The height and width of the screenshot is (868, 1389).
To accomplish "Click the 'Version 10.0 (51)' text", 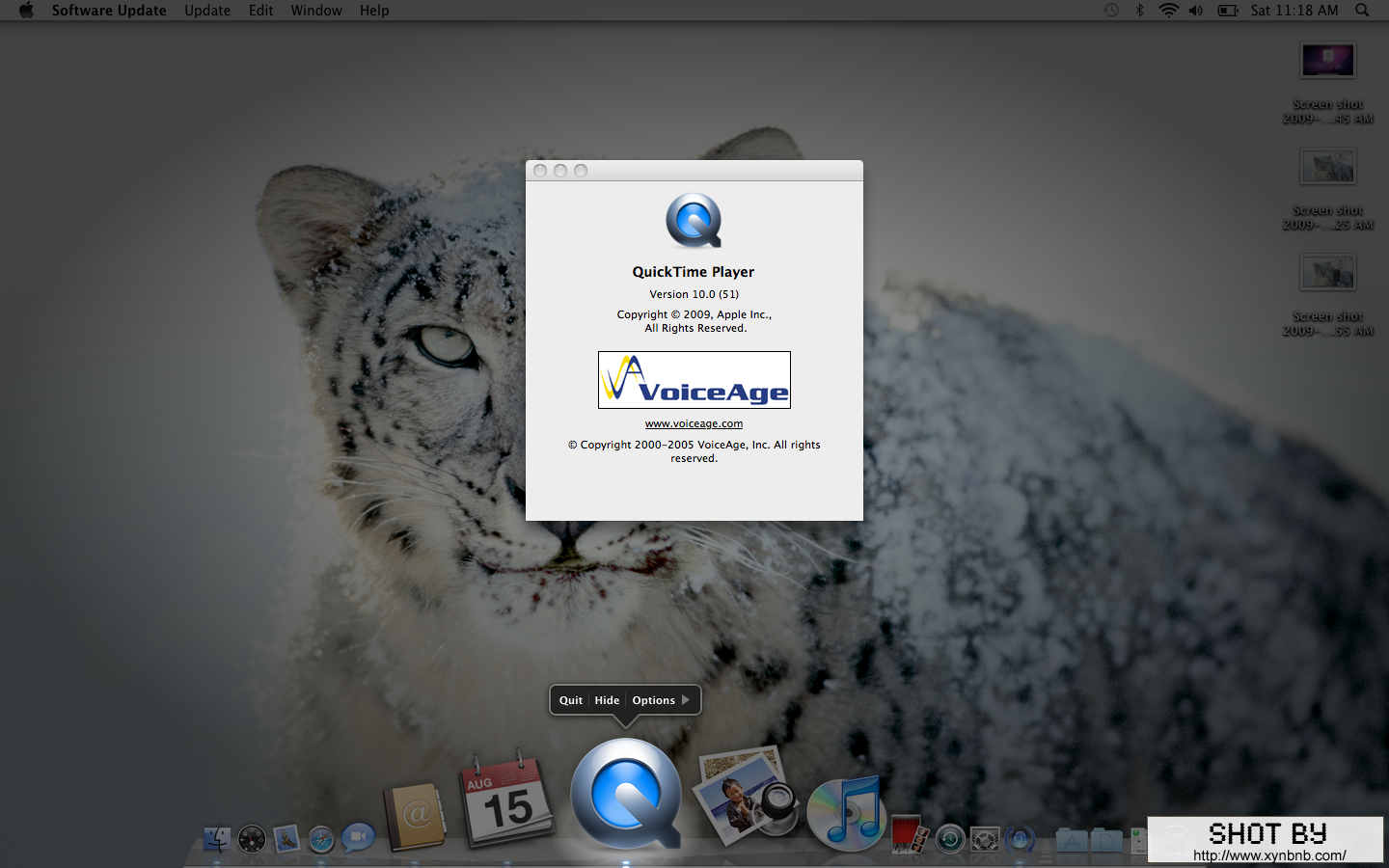I will point(694,294).
